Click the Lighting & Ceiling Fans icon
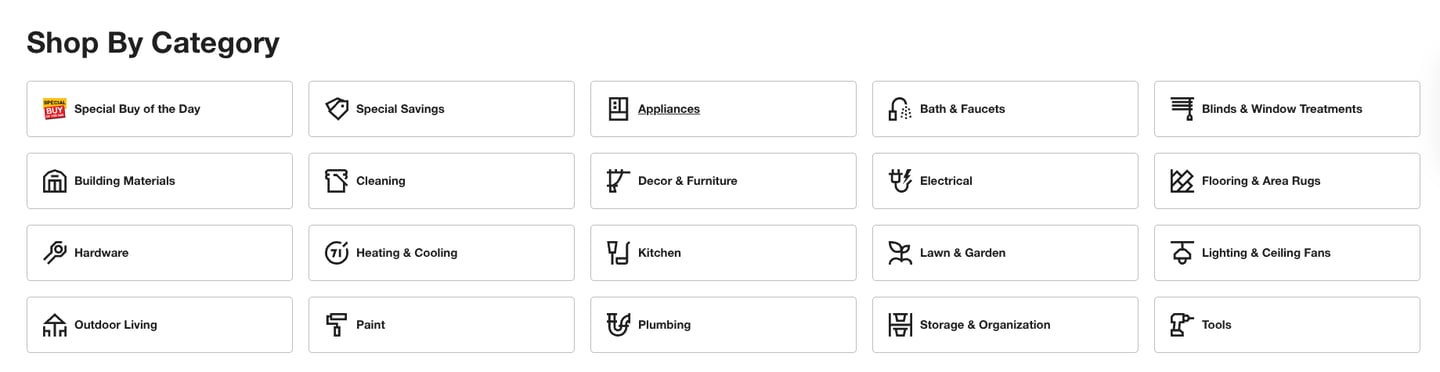This screenshot has height=372, width=1440. pos(1182,253)
